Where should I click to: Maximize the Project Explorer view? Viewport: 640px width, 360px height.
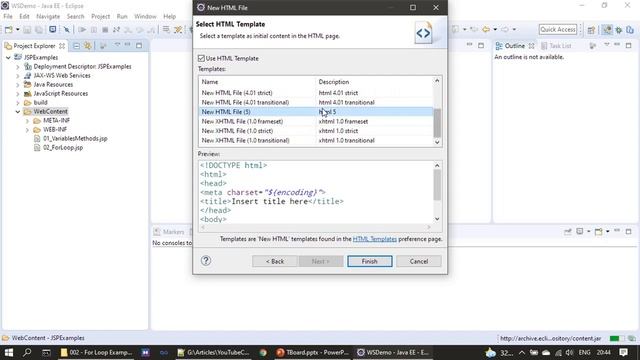click(x=139, y=45)
